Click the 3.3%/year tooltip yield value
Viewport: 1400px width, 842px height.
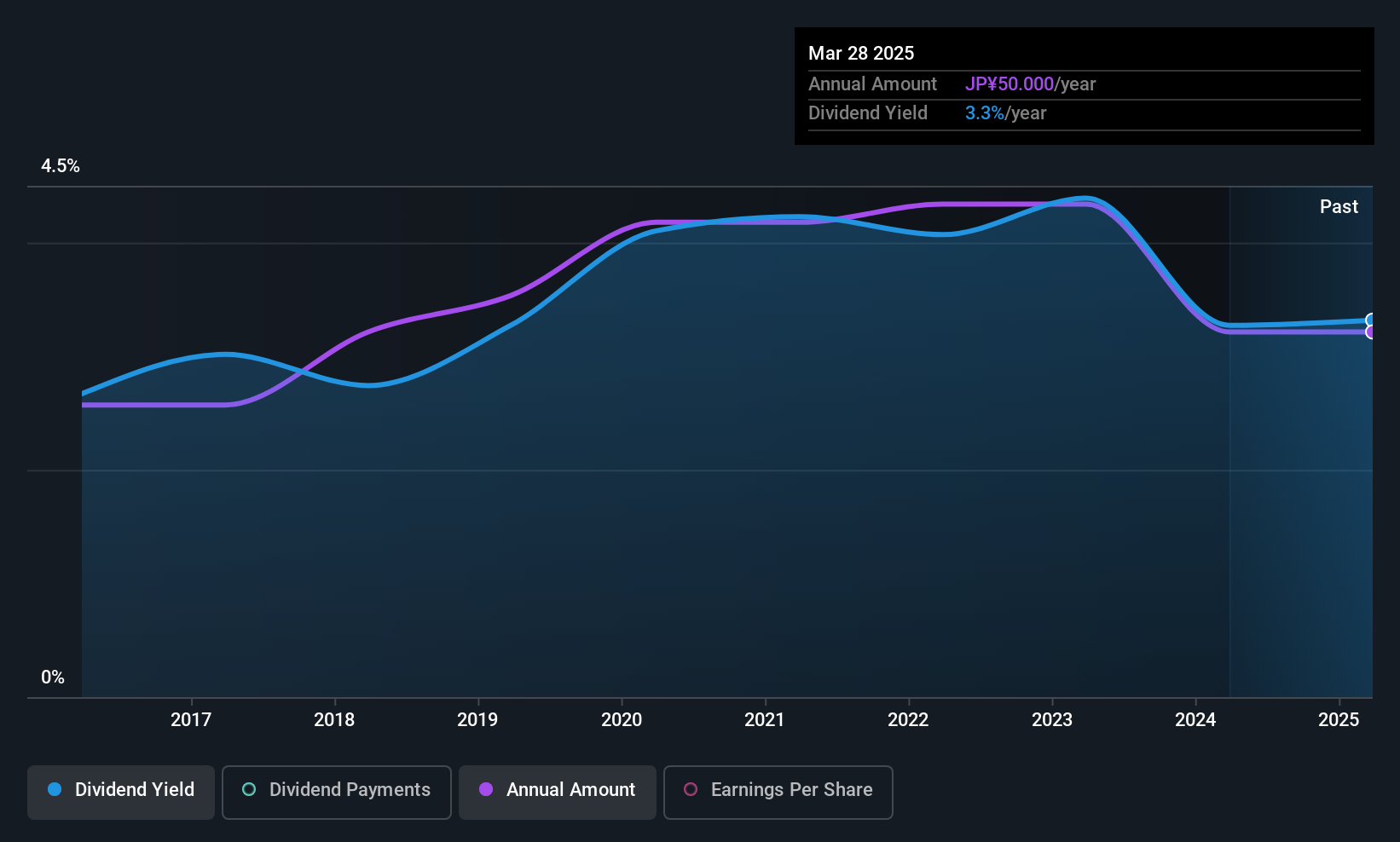pos(1005,113)
